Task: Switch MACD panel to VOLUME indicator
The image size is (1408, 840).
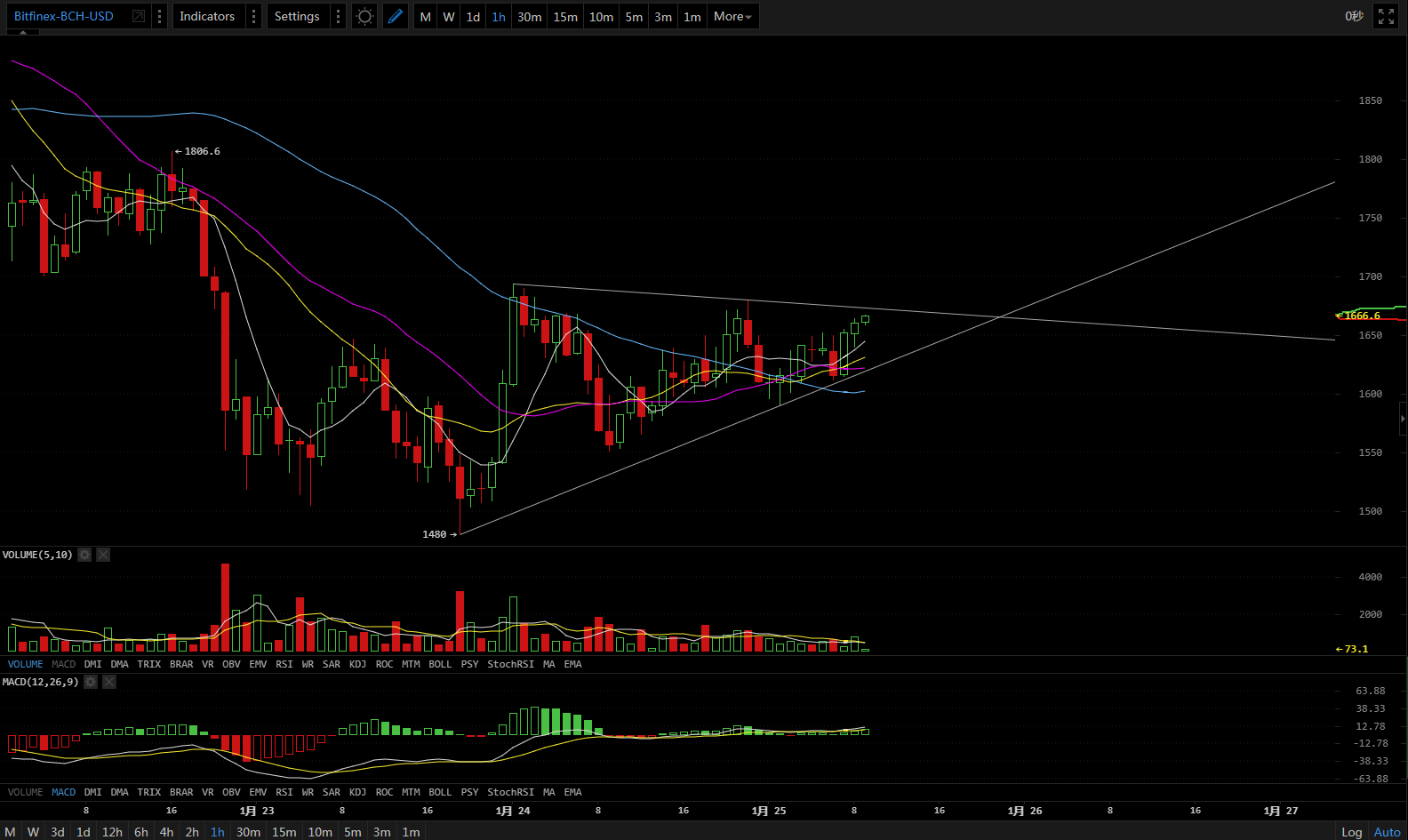Action: [x=25, y=792]
